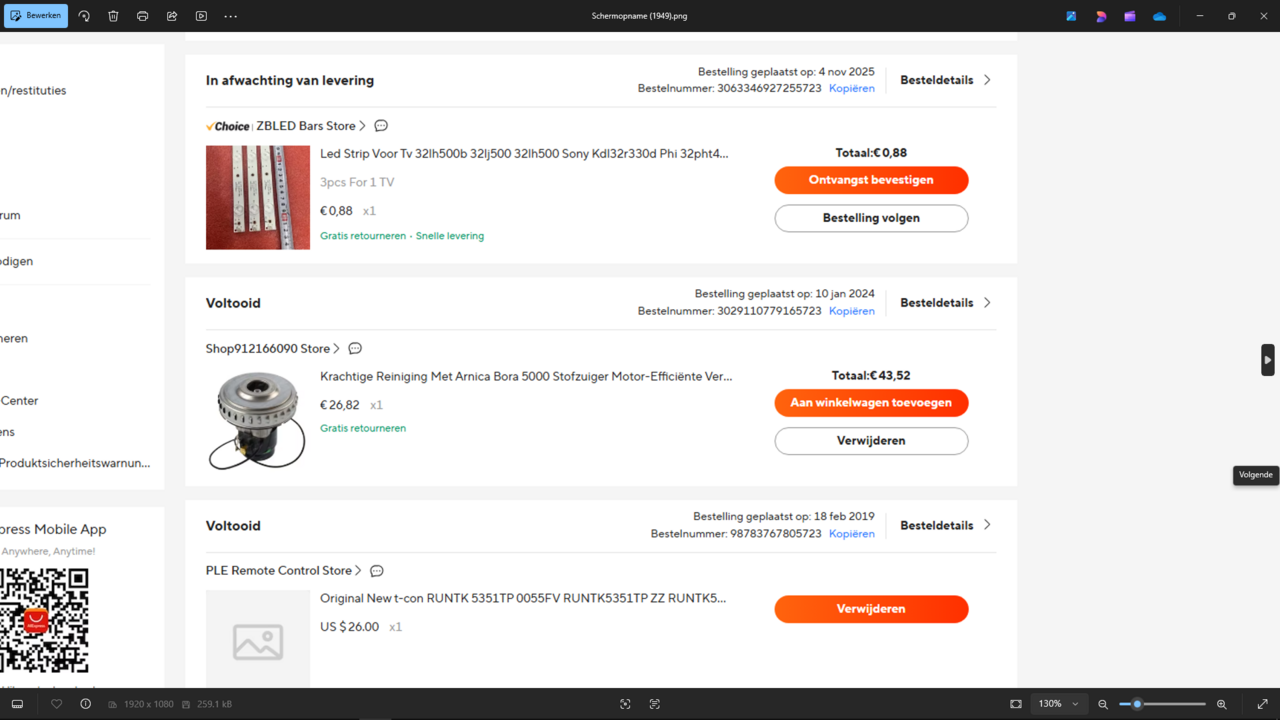Click the Bewerken edit button
Screen dimensions: 1280x720
click(x=36, y=16)
